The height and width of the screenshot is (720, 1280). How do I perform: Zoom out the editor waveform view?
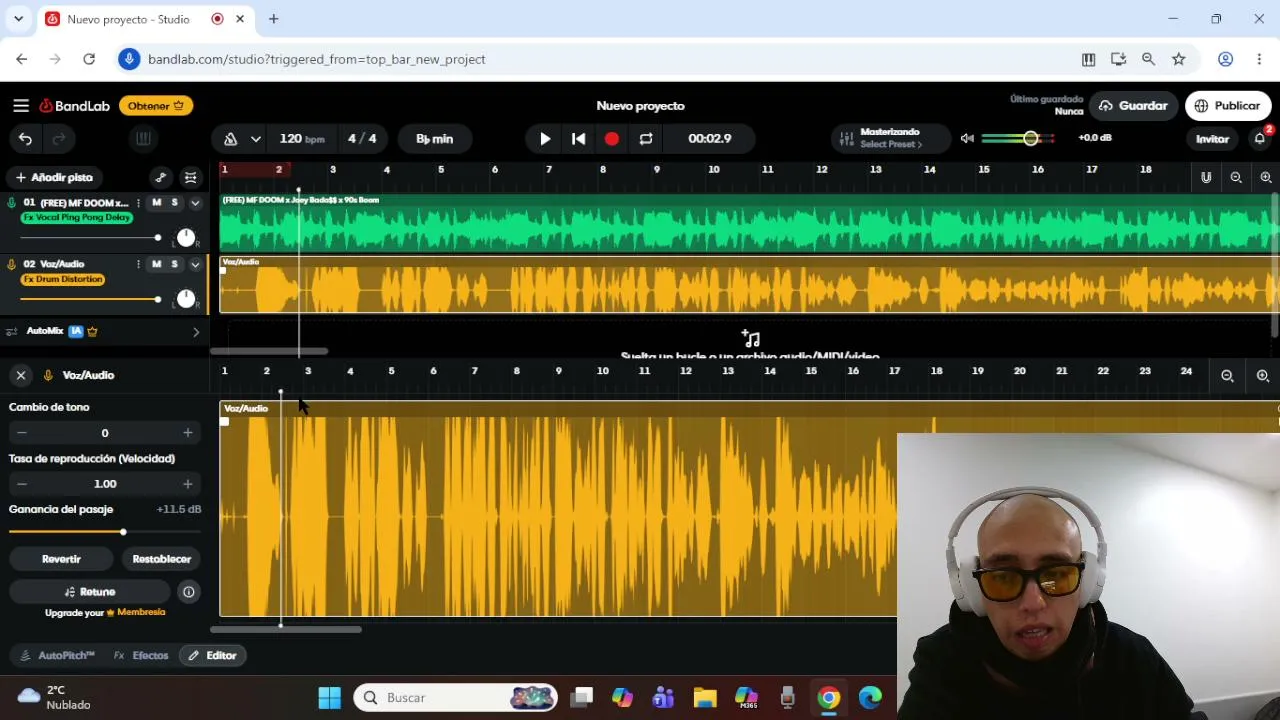[x=1227, y=376]
